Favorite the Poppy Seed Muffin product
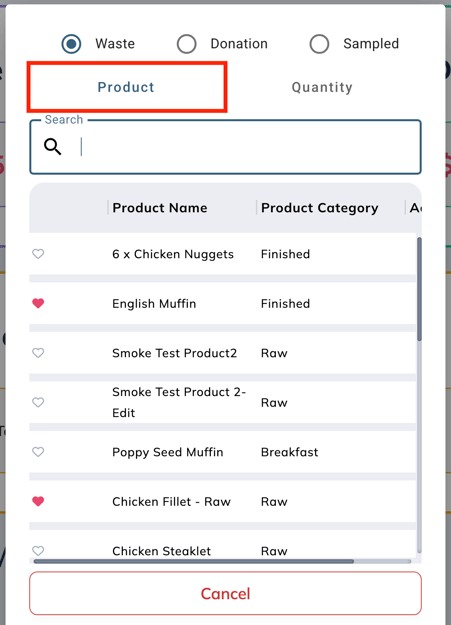Screen dimensions: 451x625 [x=38, y=452]
